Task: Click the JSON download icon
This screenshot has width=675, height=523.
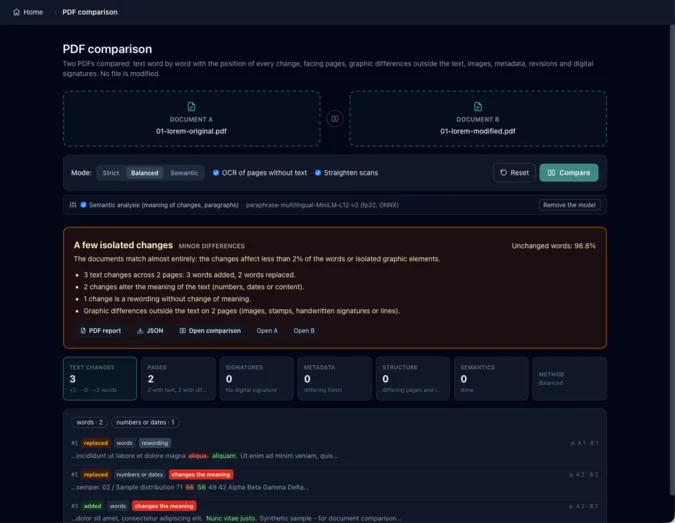Action: pos(140,331)
